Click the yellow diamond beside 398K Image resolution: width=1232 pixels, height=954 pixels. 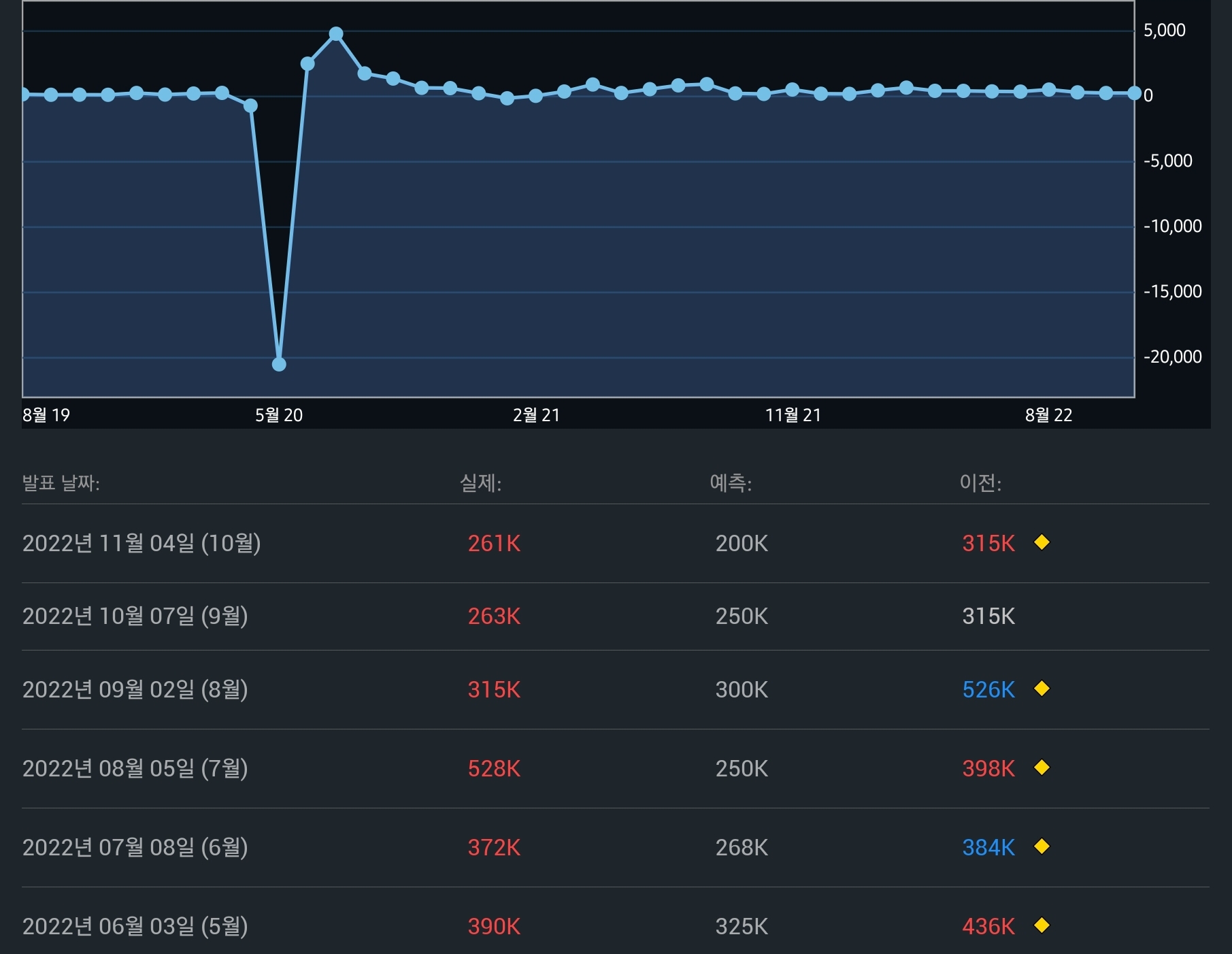[1042, 768]
